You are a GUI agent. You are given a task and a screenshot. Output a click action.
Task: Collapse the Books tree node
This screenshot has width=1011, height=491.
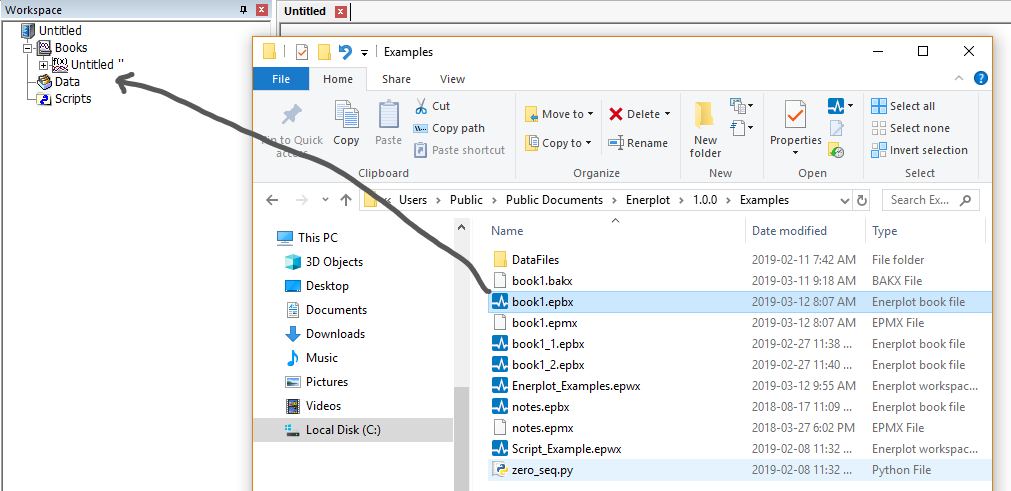[28, 48]
